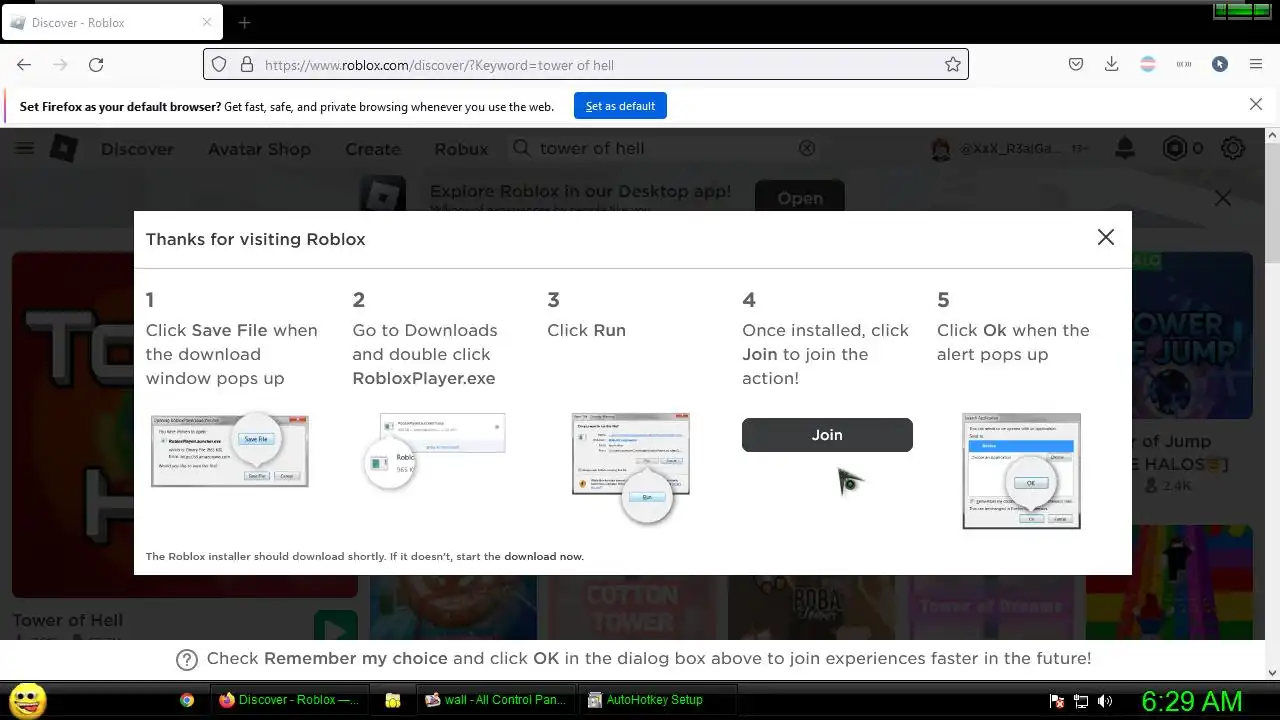Click the RobloxPlayer.exe text in step two
Screen dimensions: 1280x720
[x=424, y=378]
